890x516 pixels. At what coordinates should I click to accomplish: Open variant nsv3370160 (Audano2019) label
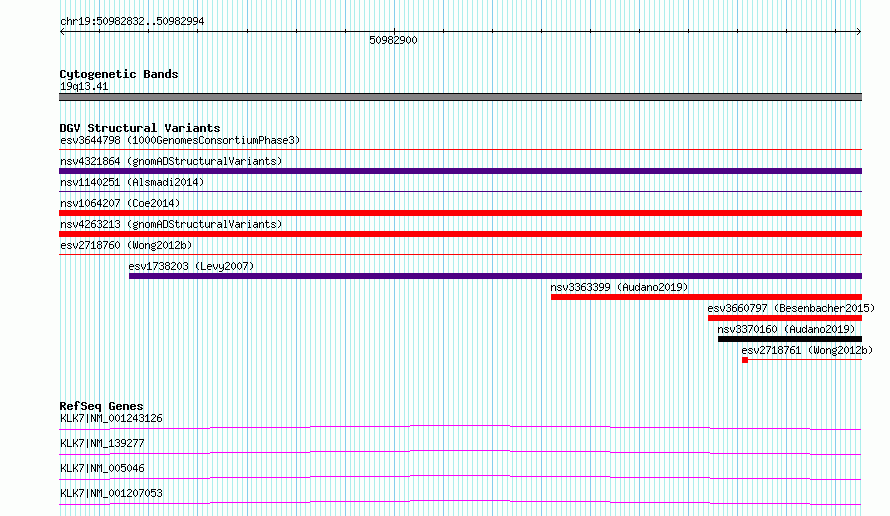click(786, 329)
